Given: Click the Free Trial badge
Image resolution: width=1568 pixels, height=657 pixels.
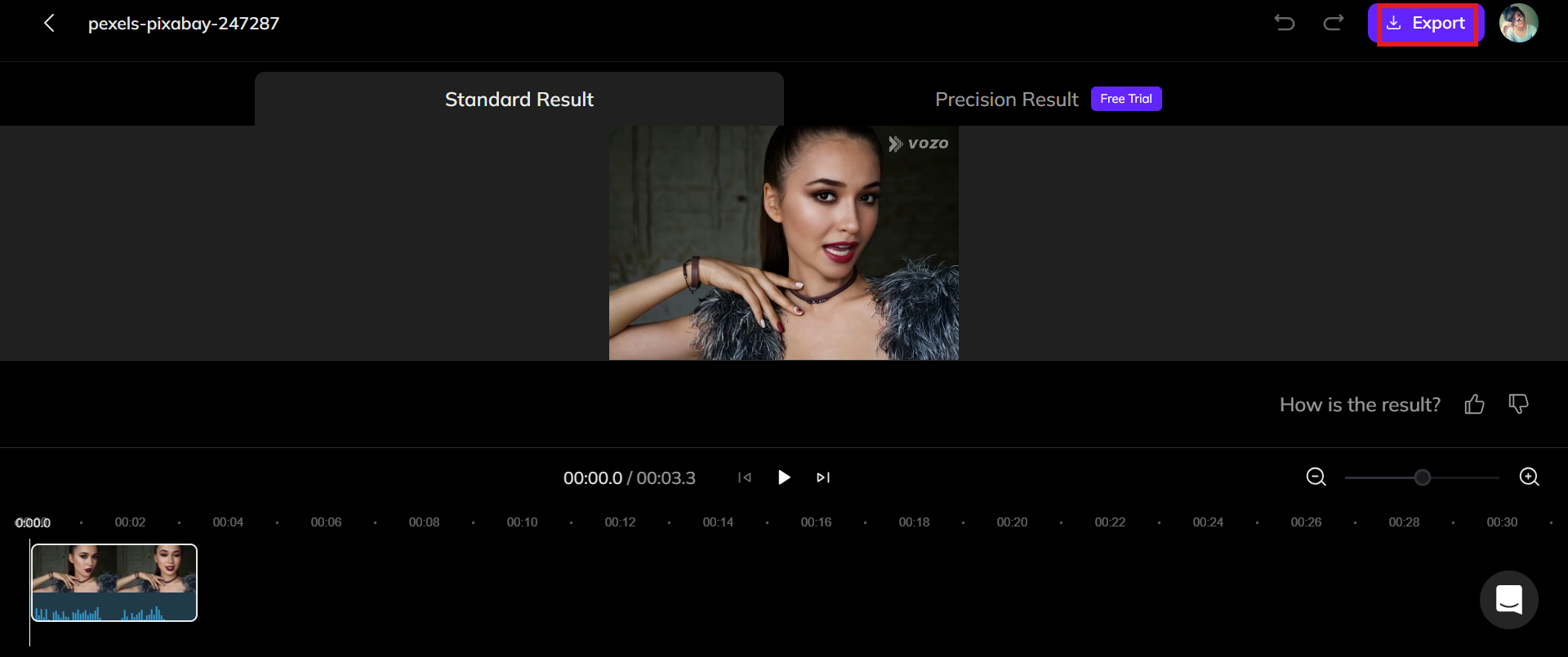Looking at the screenshot, I should tap(1126, 99).
